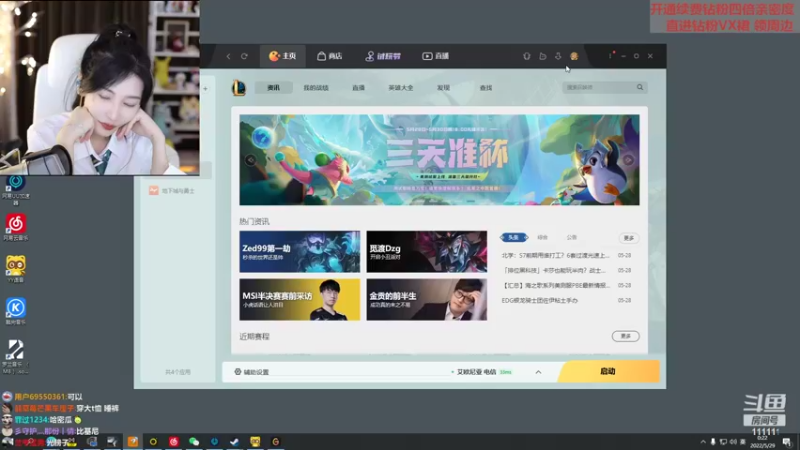The width and height of the screenshot is (800, 450).
Task: Show the next banner slide
Action: click(628, 160)
